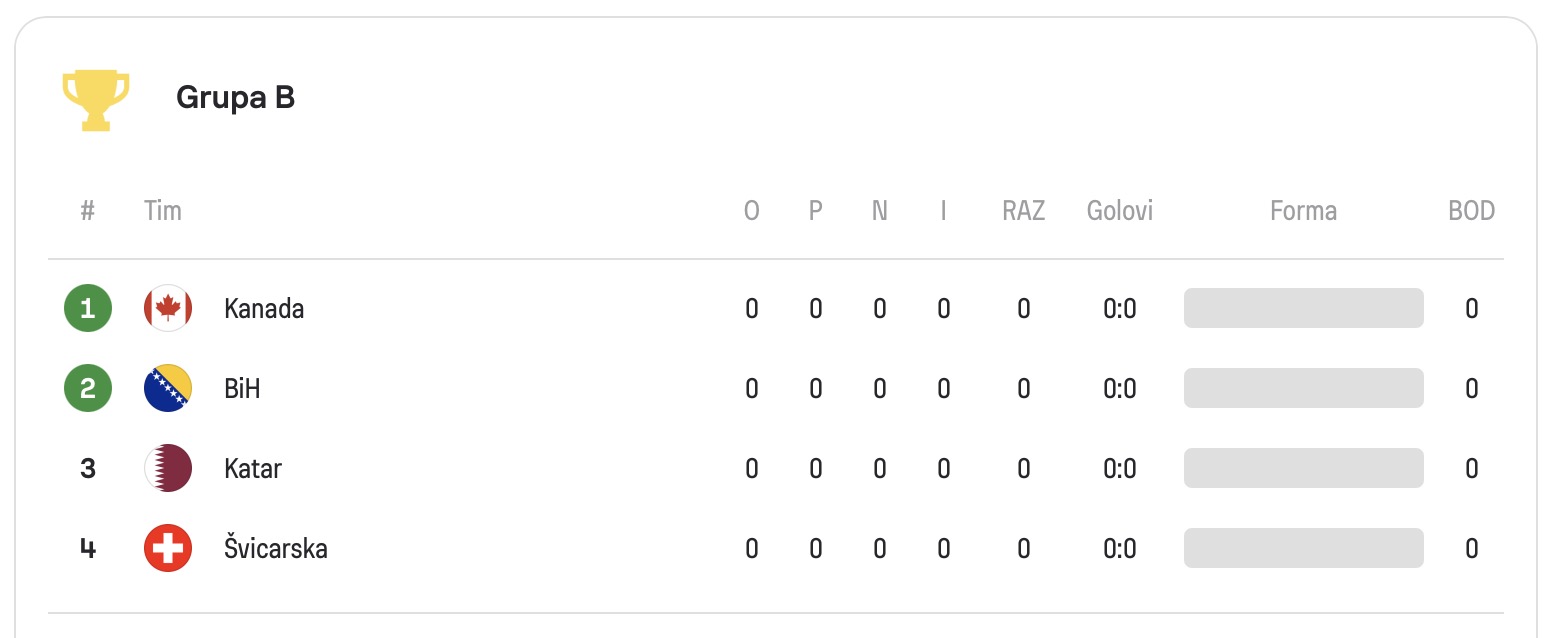Viewport: 1556px width, 638px height.
Task: Click the Forma column header
Action: coord(1303,211)
